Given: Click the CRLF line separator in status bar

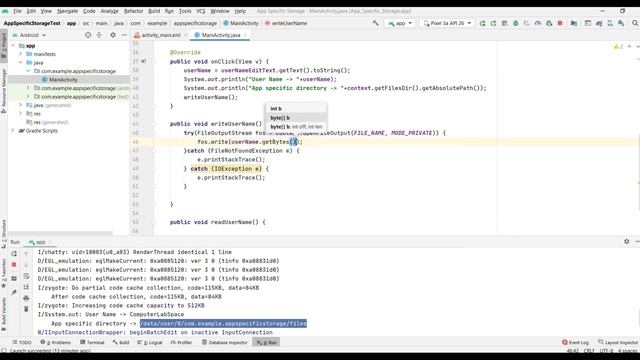Looking at the screenshot, I should (589, 351).
